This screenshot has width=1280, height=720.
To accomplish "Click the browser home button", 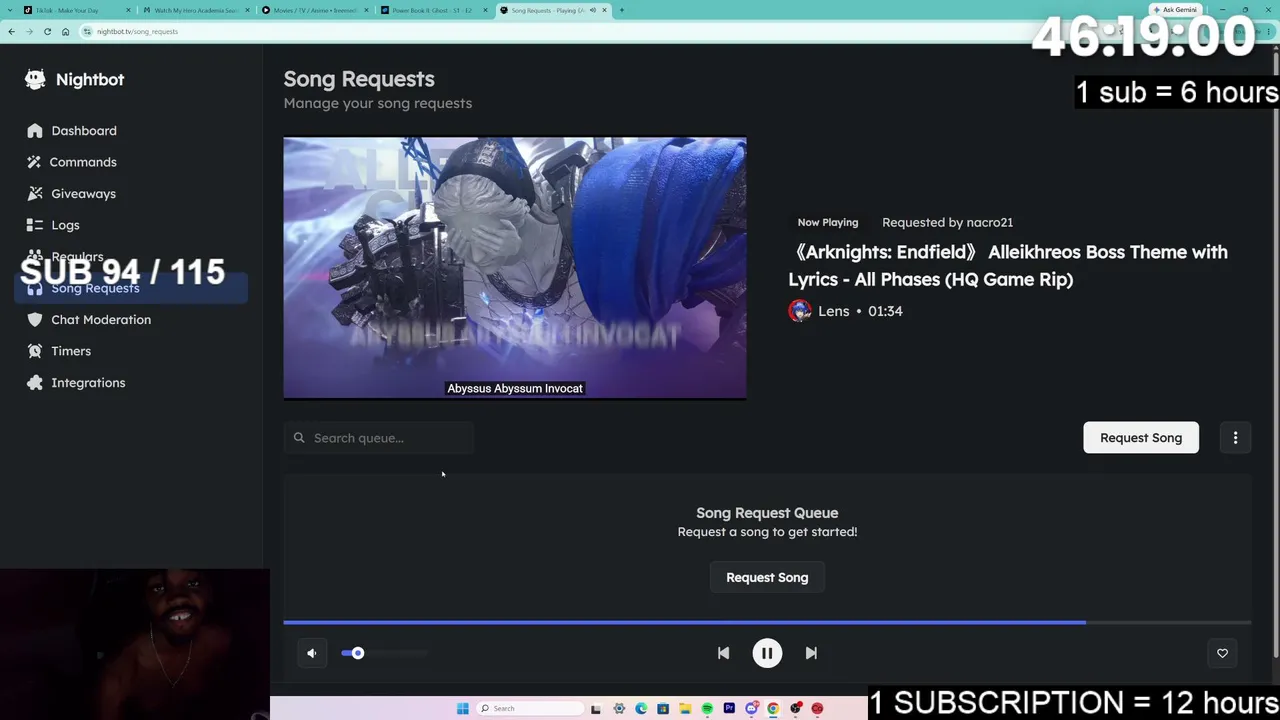I will (65, 31).
